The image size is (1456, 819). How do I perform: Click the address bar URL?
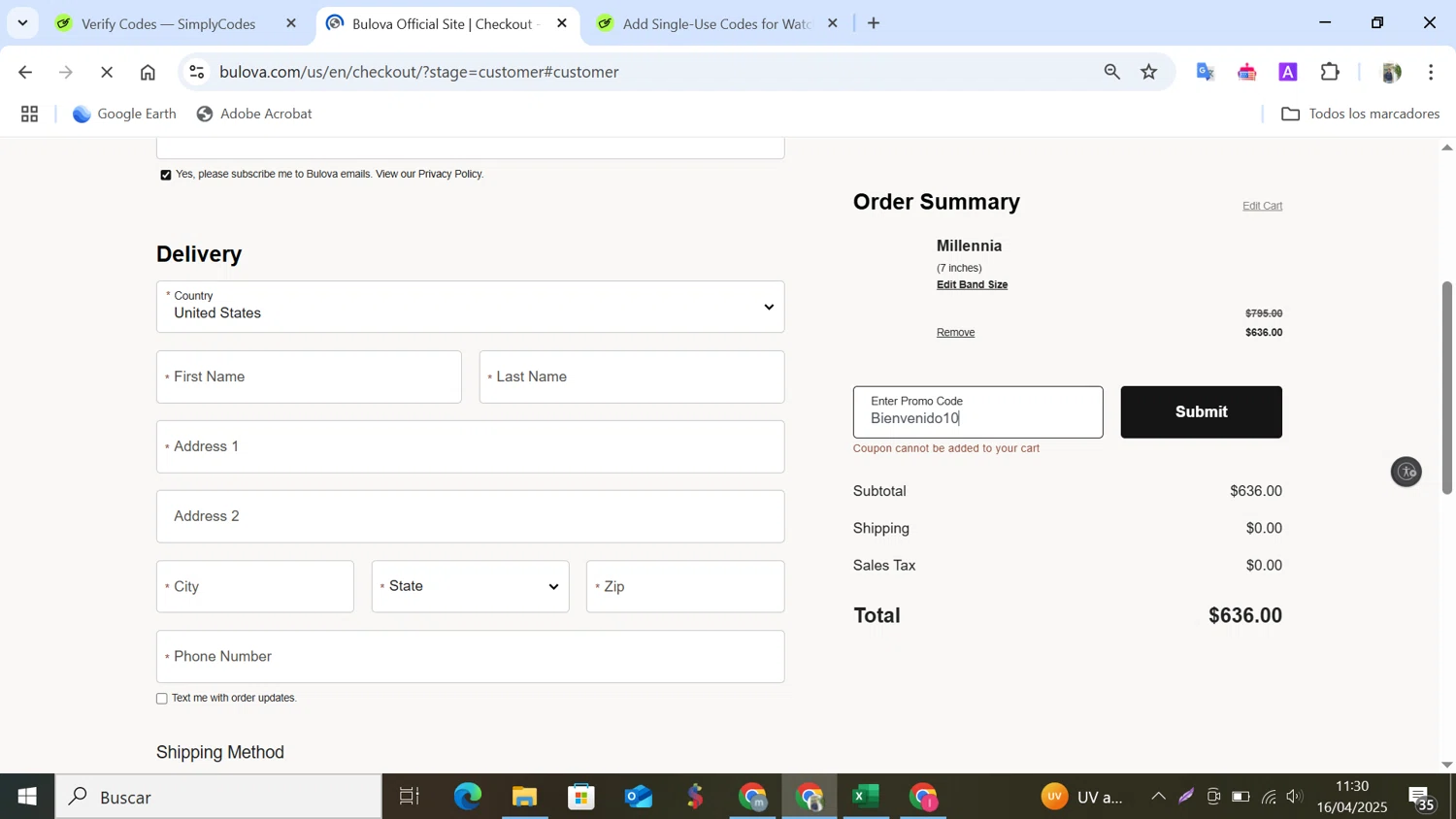tap(419, 72)
